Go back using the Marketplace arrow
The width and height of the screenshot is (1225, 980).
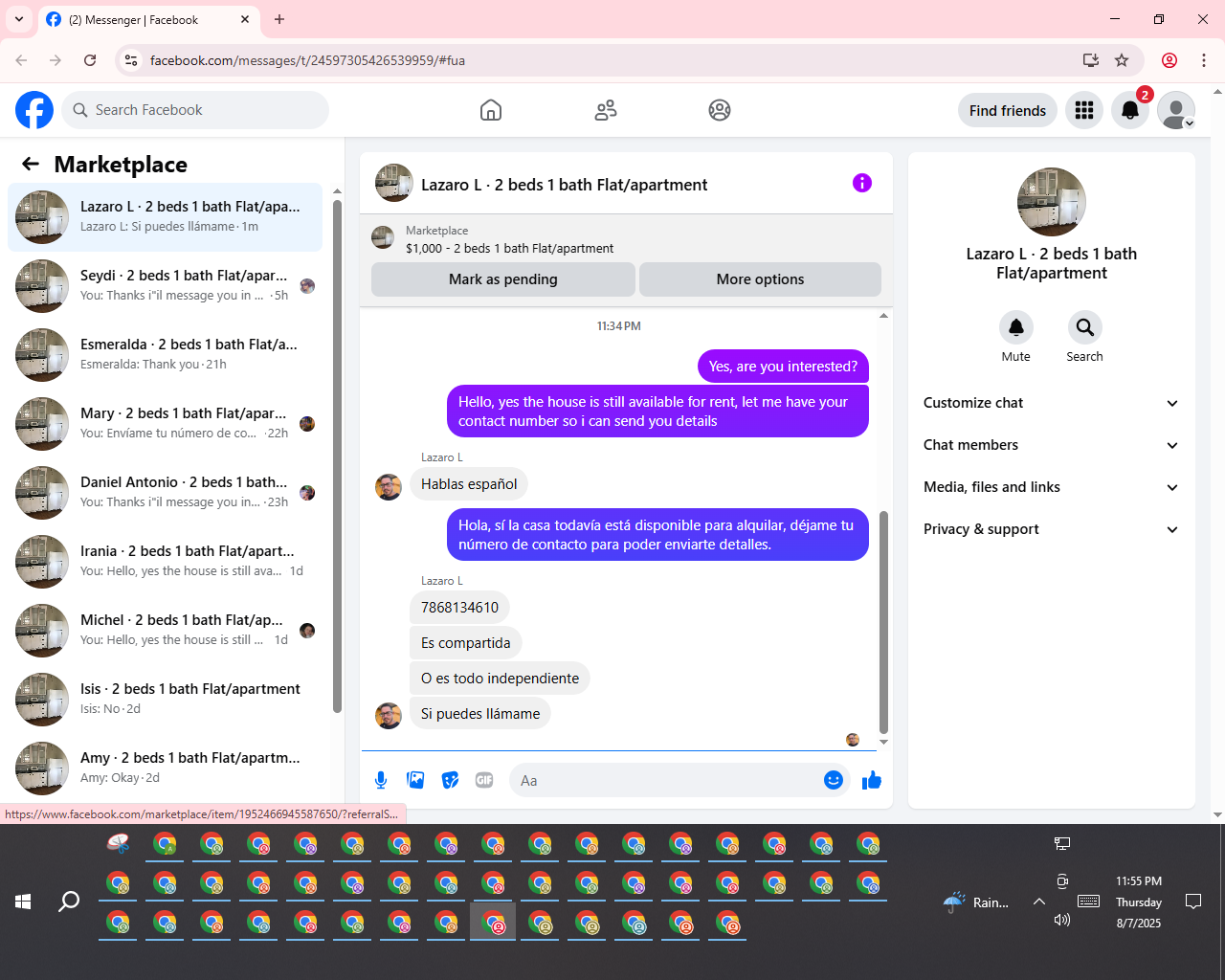(31, 164)
